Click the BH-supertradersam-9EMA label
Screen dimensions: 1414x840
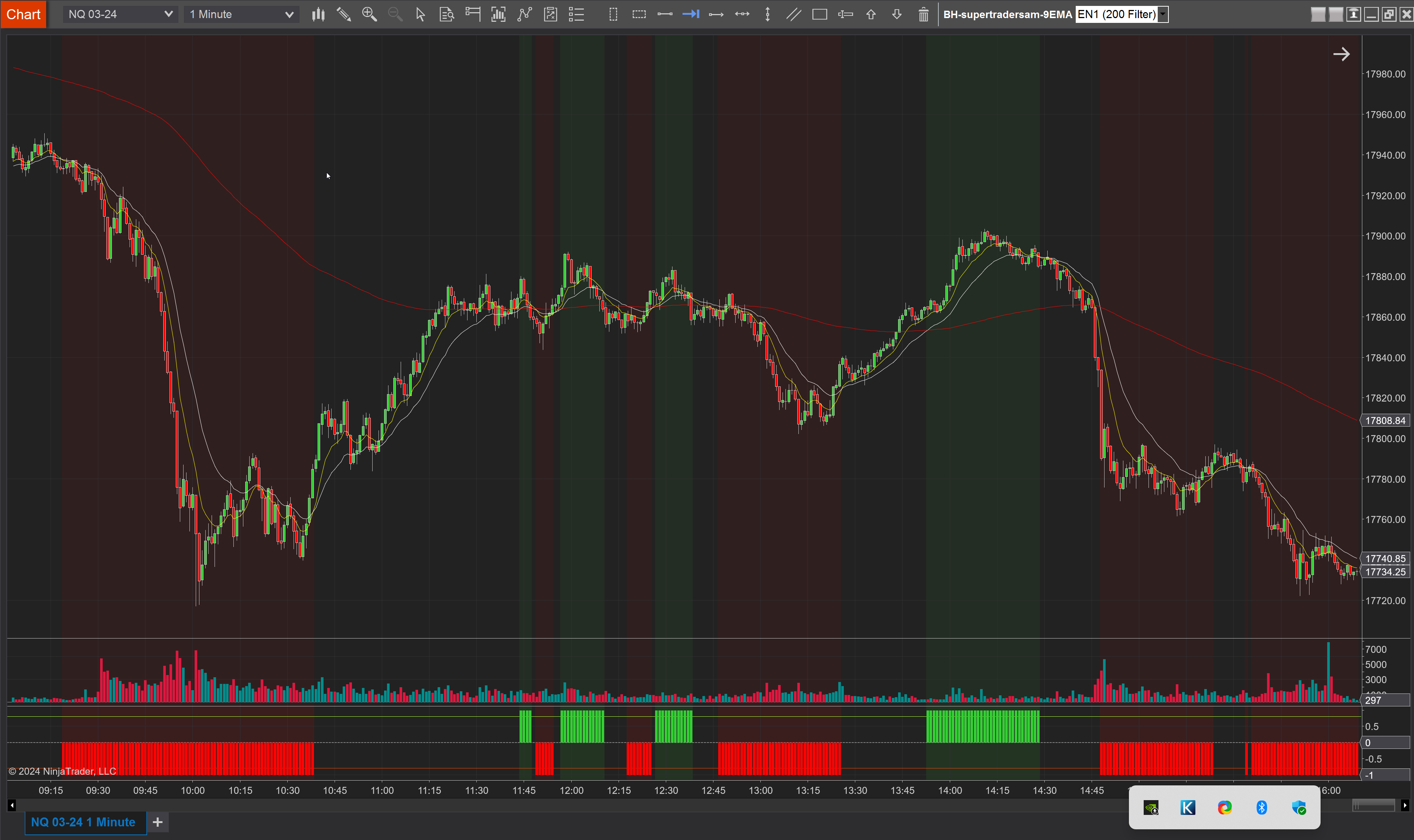click(x=1007, y=14)
